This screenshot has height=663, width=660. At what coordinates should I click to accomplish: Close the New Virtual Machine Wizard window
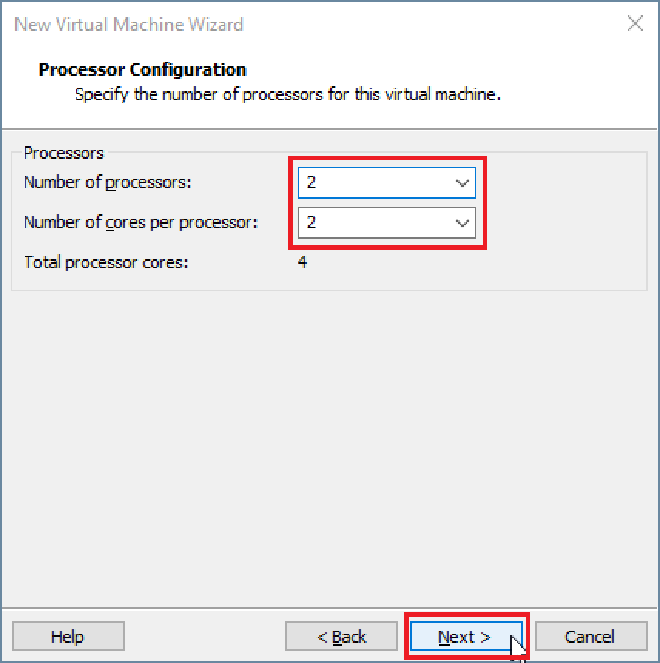click(635, 24)
